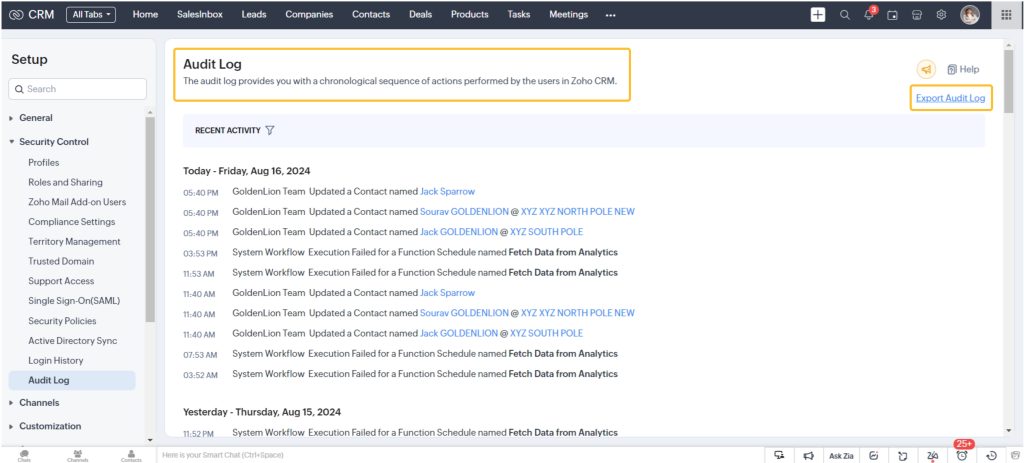
Task: Click the plus create-new icon
Action: [x=818, y=15]
